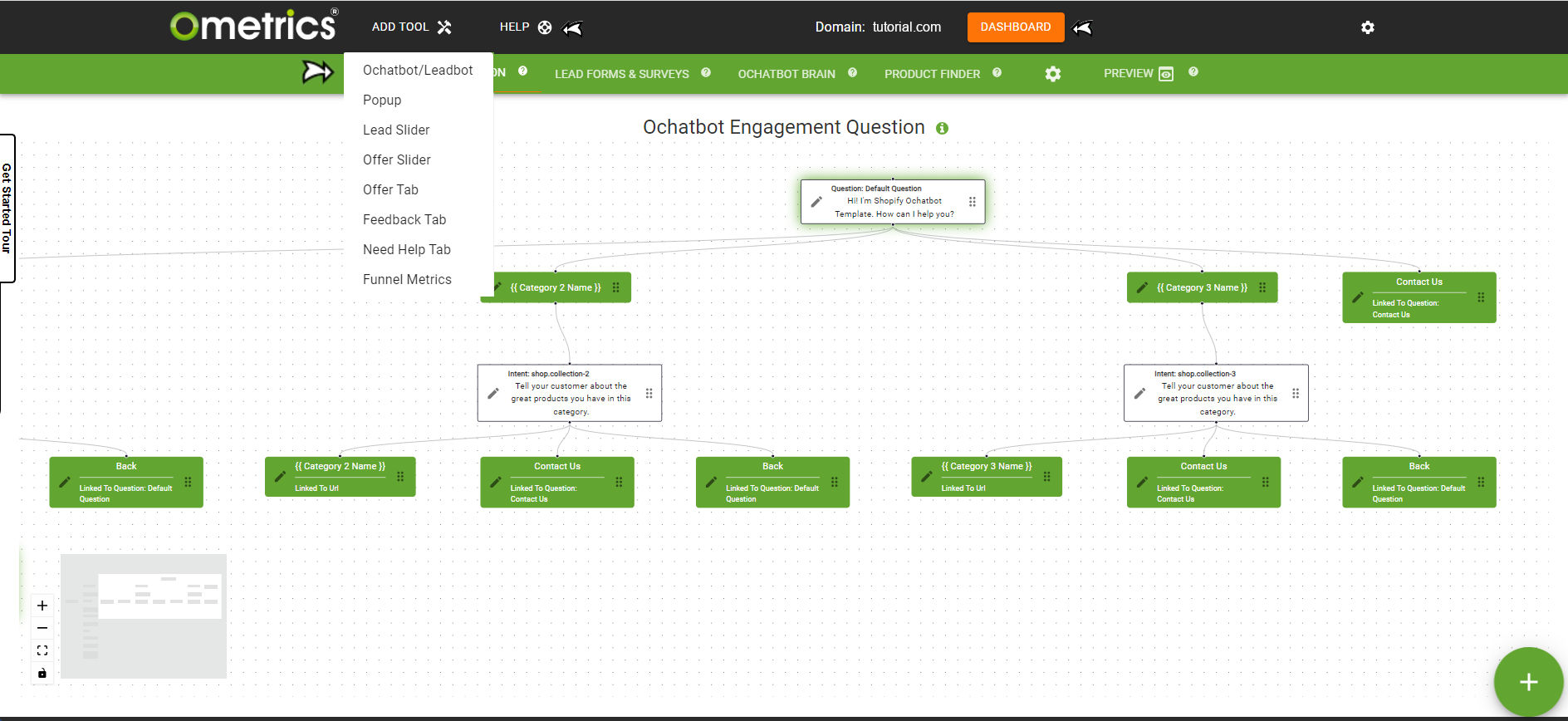This screenshot has height=721, width=1568.
Task: Switch to PRODUCT FINDER tab
Action: (932, 74)
